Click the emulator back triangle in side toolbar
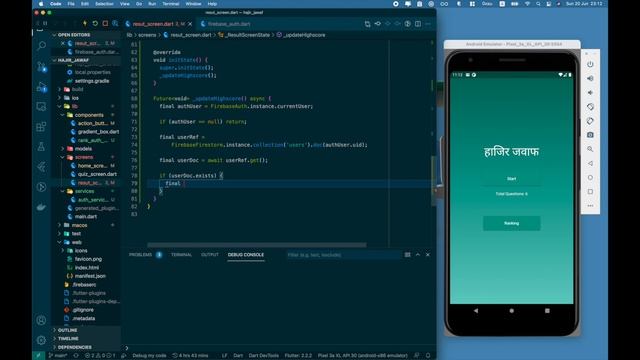Viewport: 640px width, 360px height. (590, 163)
